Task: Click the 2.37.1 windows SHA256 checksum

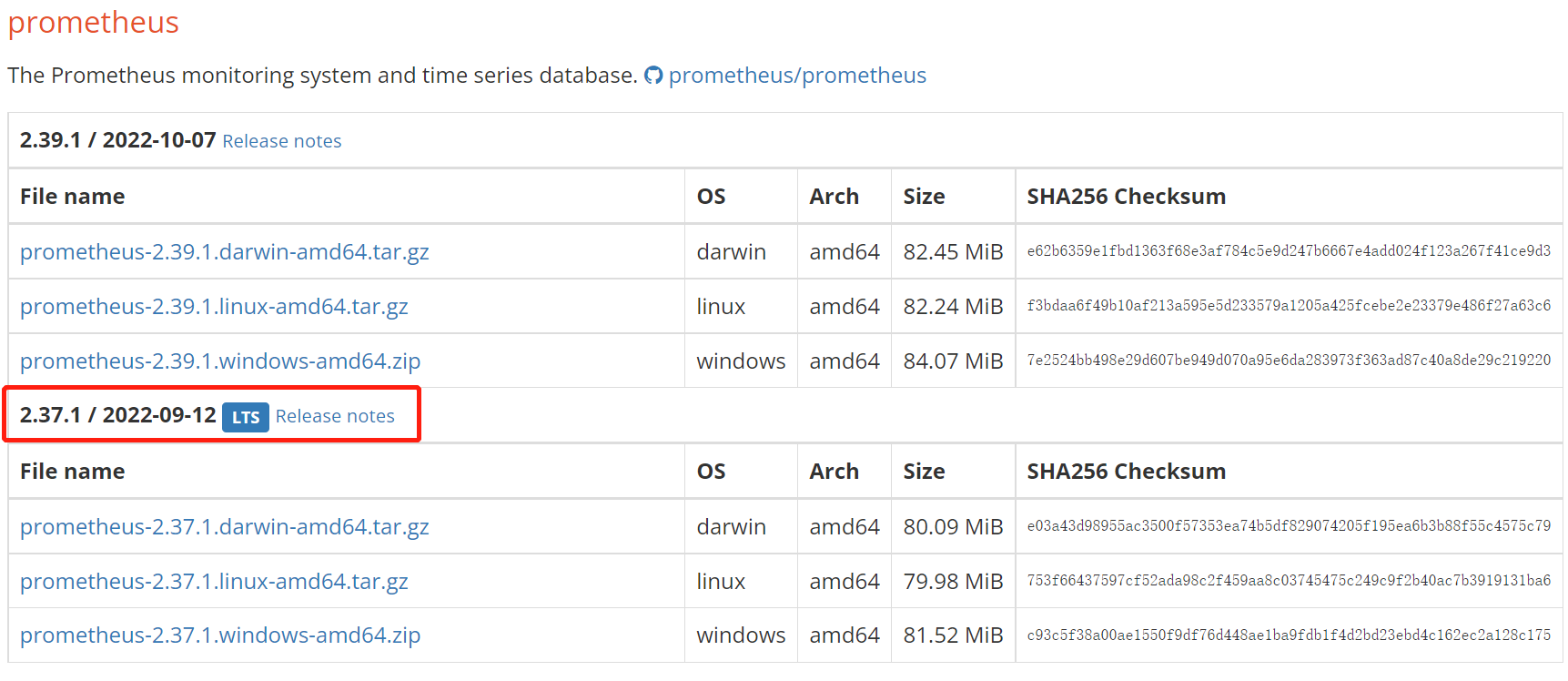Action: (1289, 635)
